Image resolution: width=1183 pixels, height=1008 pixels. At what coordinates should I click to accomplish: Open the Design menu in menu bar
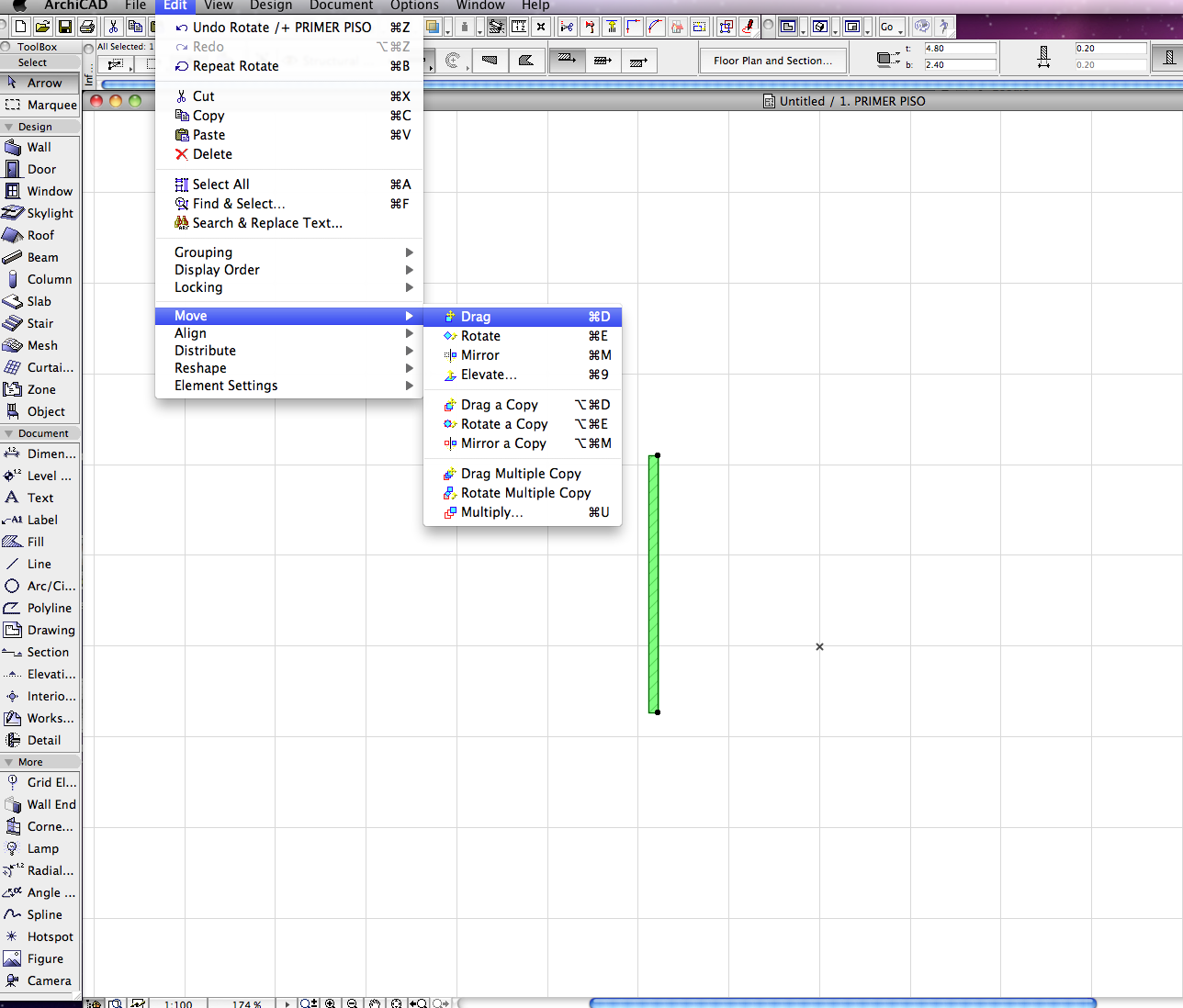271,6
